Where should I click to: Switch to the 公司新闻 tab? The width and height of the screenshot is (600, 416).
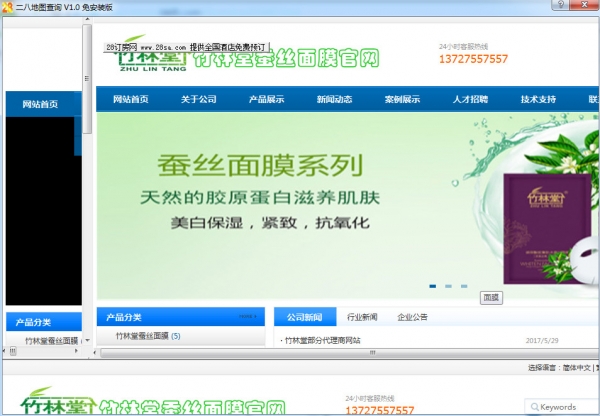(x=305, y=317)
